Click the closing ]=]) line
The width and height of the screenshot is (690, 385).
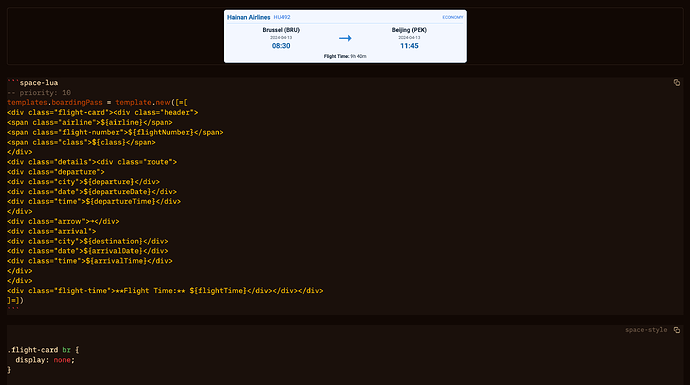click(15, 301)
